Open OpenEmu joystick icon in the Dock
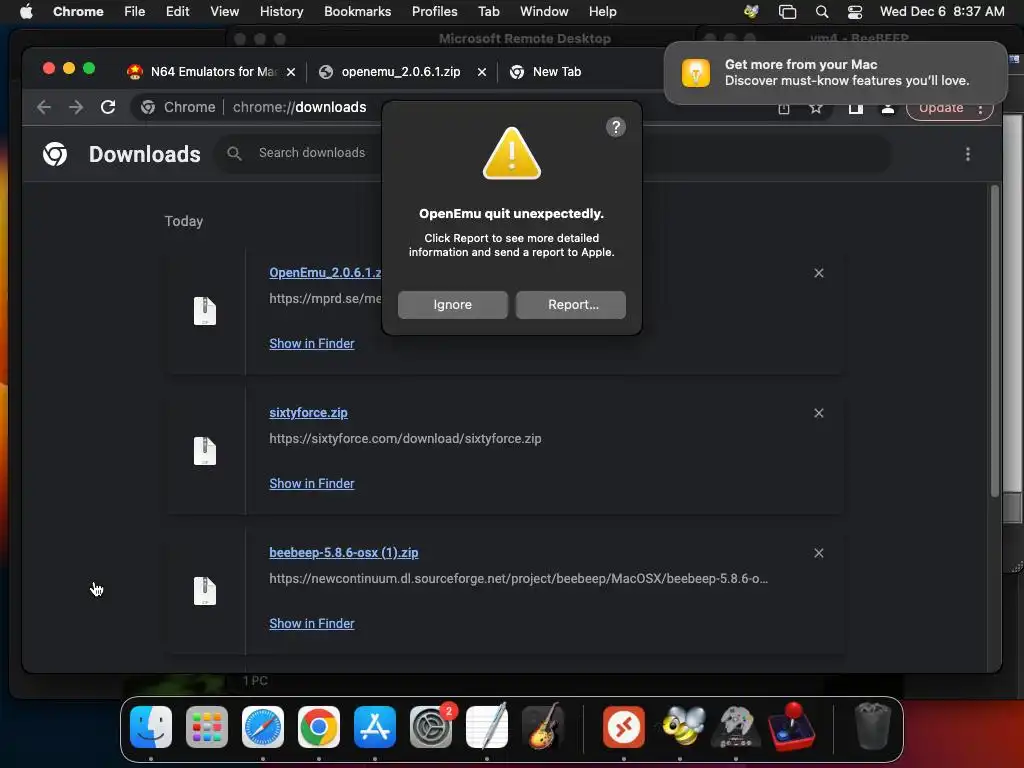 792,727
